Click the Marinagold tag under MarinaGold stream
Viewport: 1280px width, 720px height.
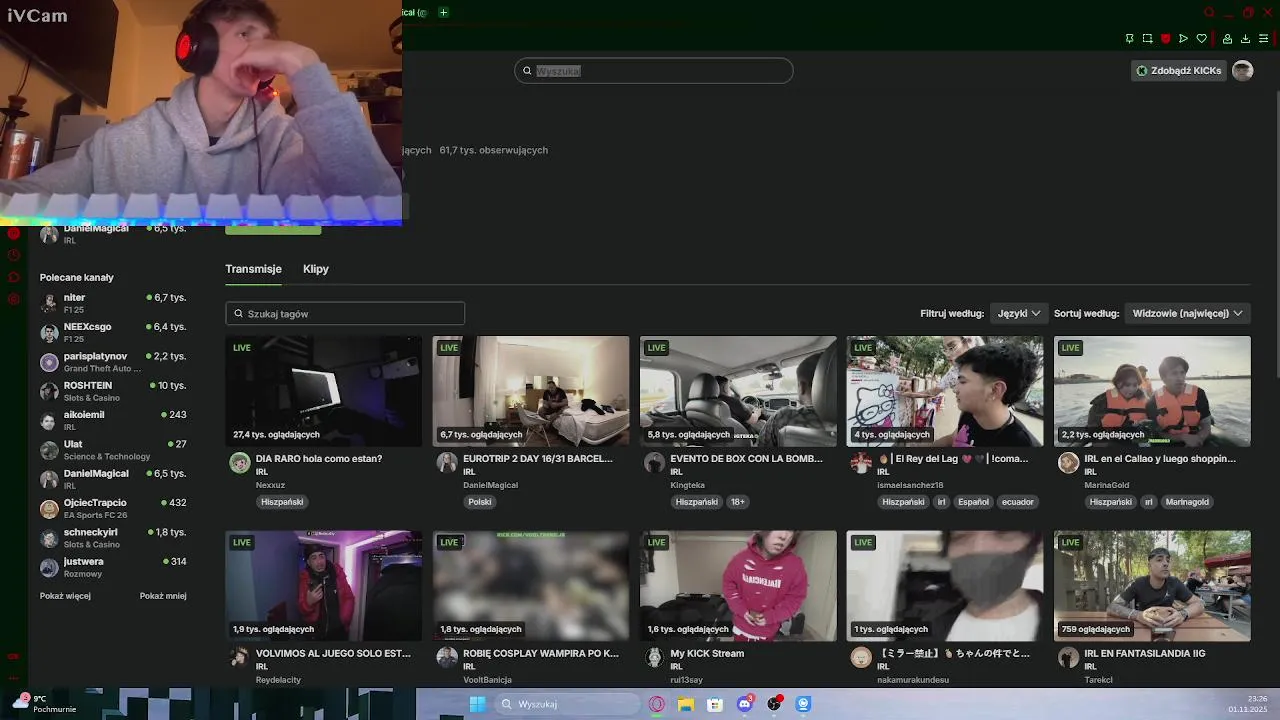click(x=1187, y=502)
